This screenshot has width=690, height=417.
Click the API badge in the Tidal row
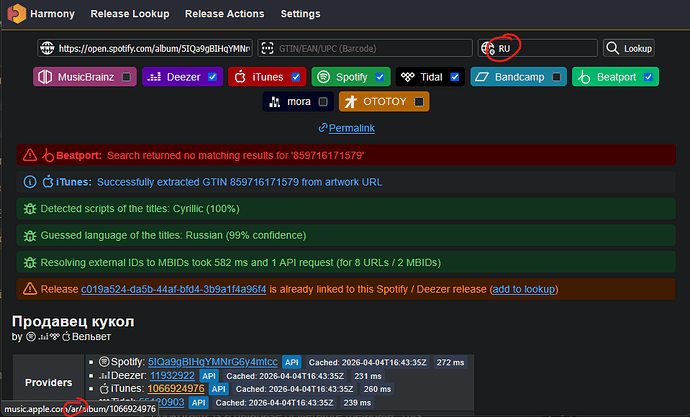(x=198, y=402)
